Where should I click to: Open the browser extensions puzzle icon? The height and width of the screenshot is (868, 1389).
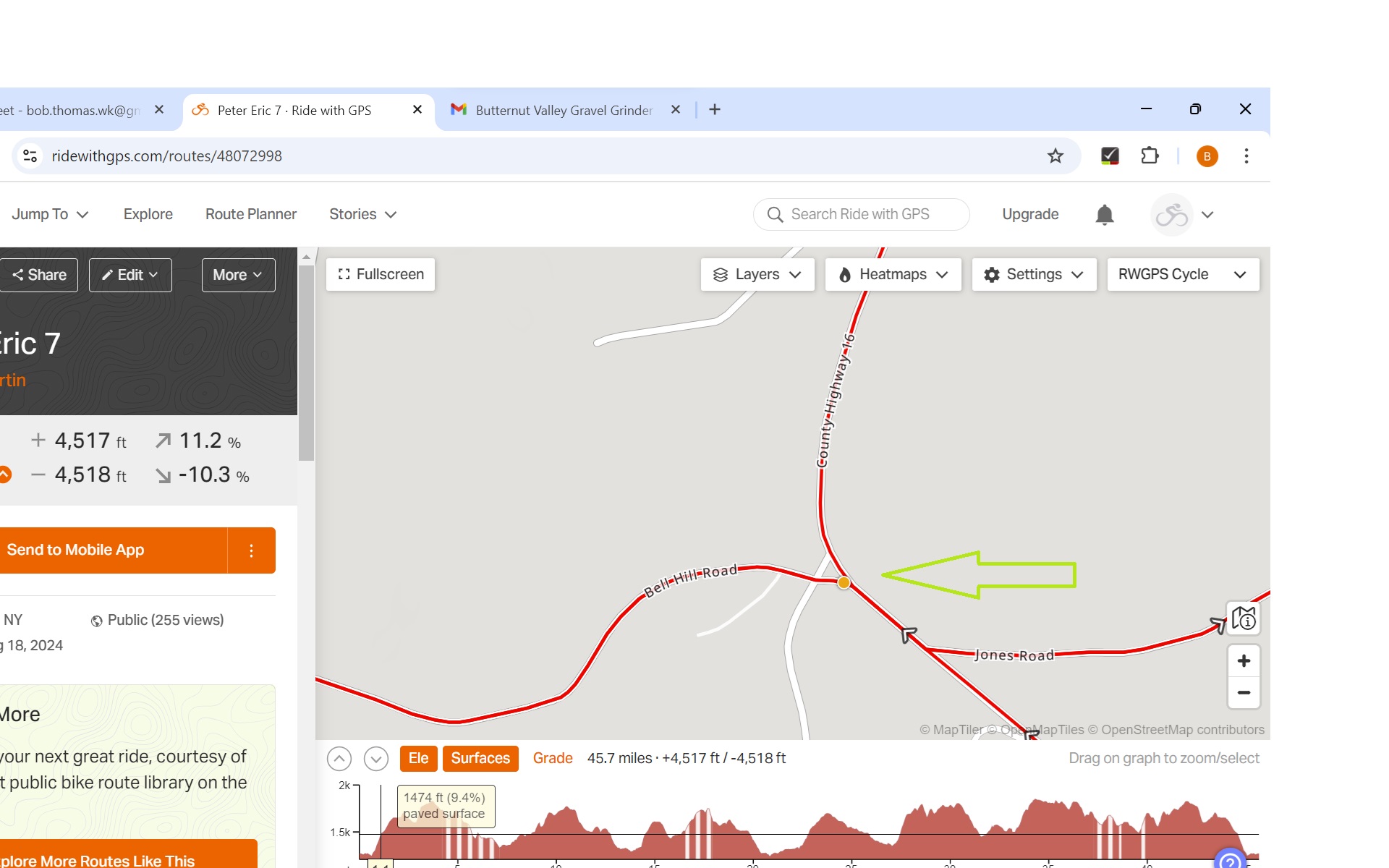coord(1149,156)
